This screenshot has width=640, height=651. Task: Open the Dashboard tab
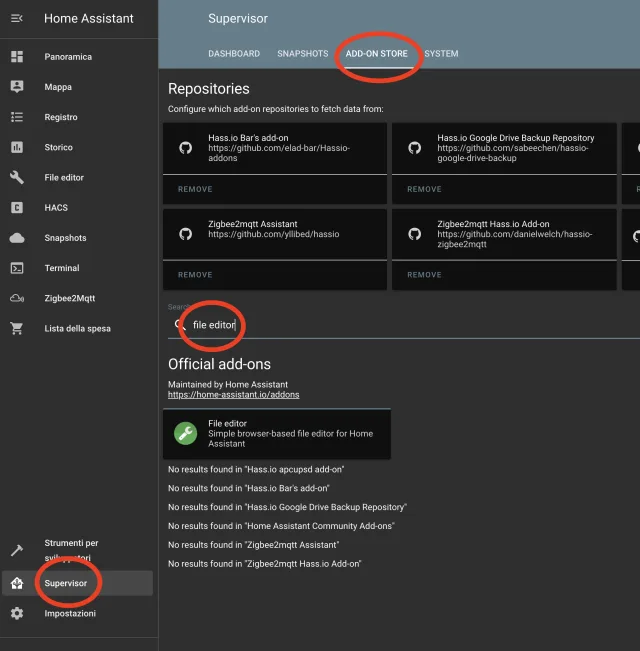(x=234, y=54)
